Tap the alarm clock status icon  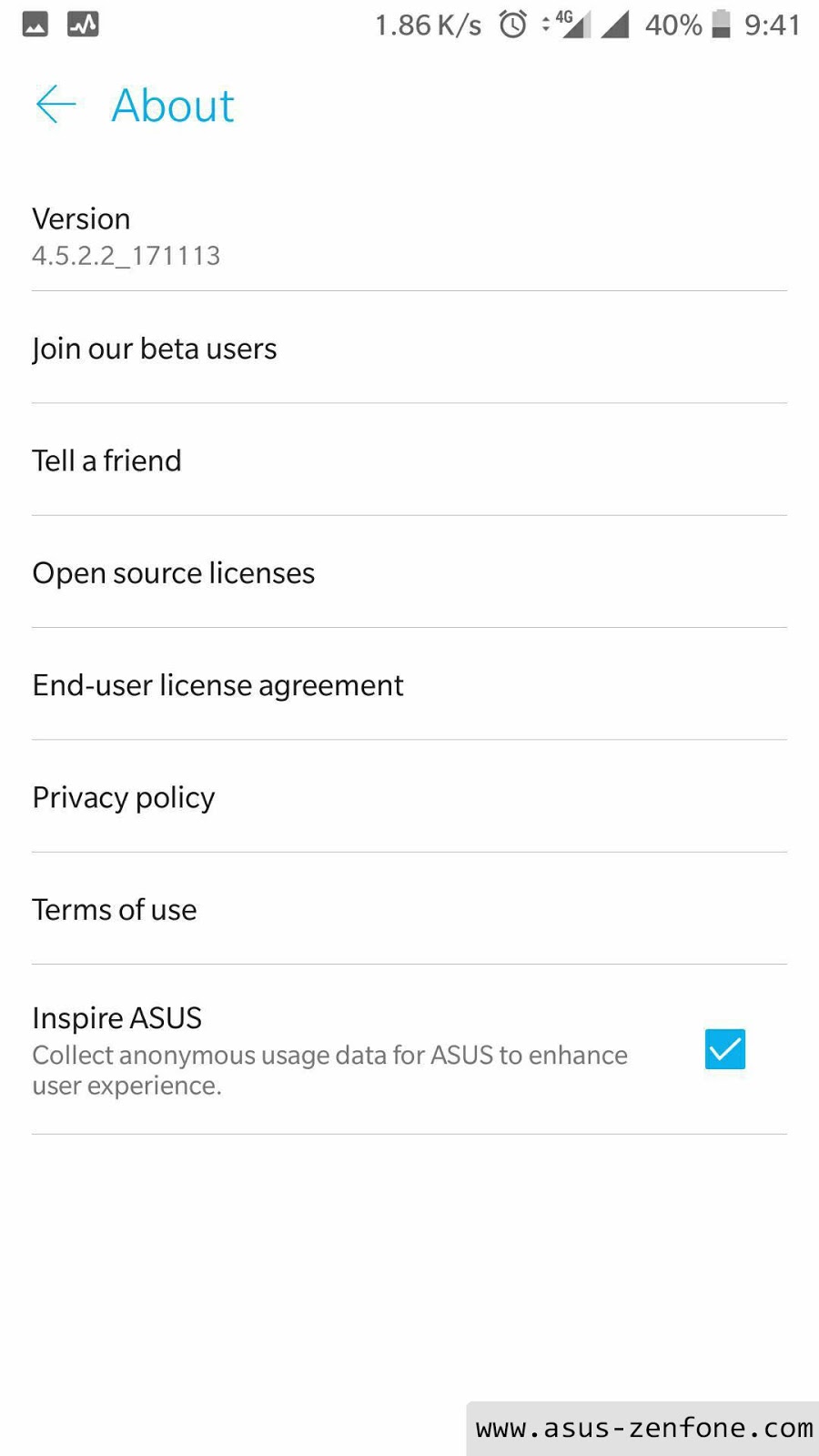pyautogui.click(x=513, y=25)
